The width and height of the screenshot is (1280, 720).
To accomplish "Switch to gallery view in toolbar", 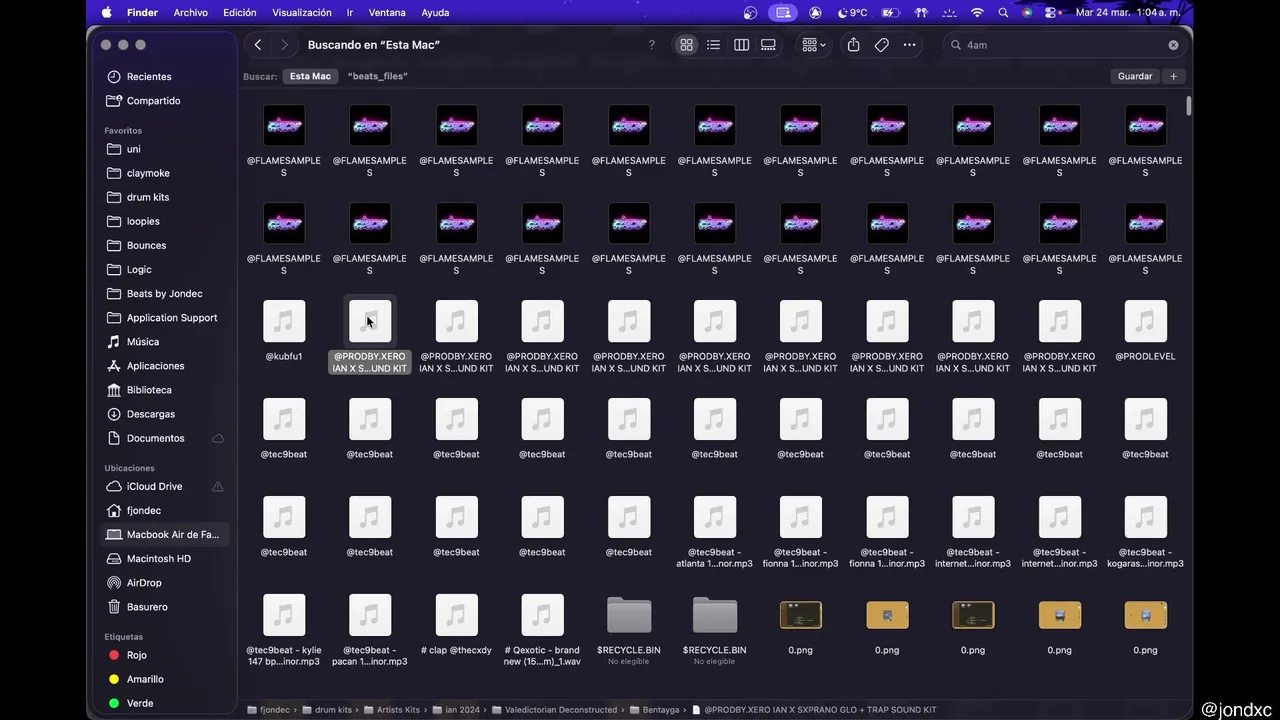I will pos(768,45).
